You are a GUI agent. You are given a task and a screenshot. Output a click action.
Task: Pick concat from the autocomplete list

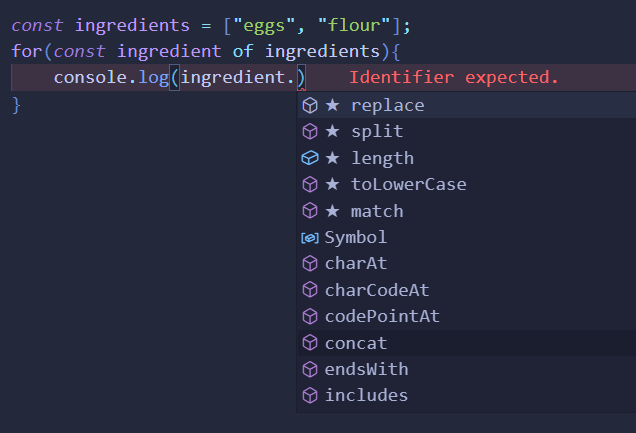467,343
